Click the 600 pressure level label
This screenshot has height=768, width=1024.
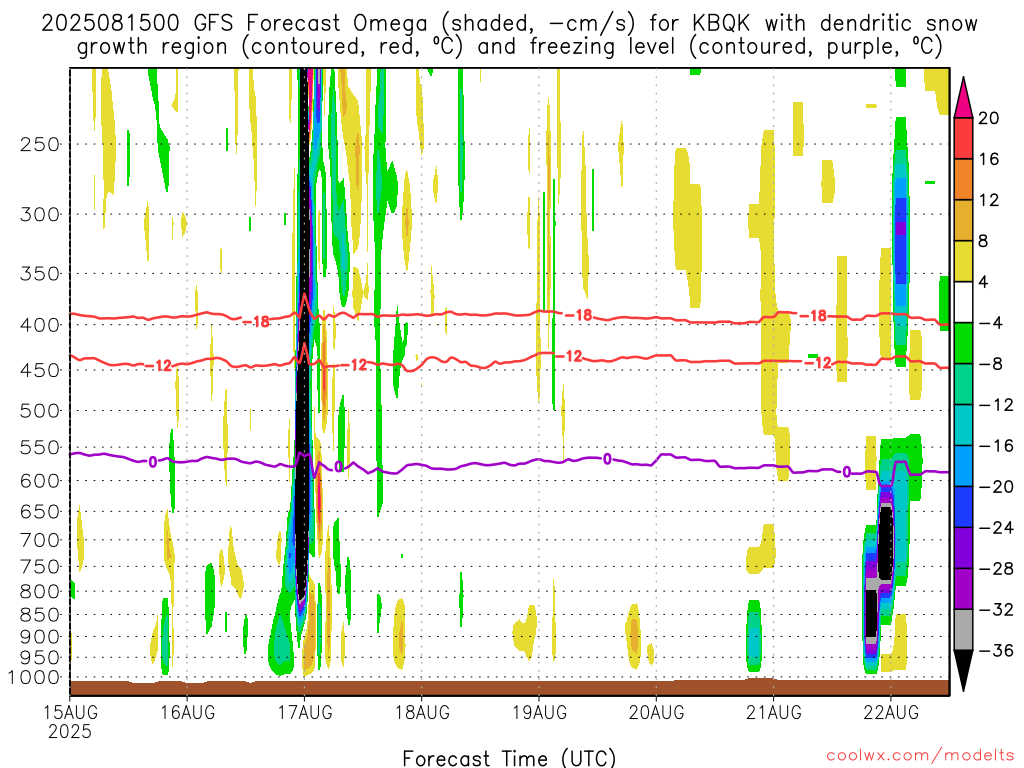pyautogui.click(x=40, y=481)
